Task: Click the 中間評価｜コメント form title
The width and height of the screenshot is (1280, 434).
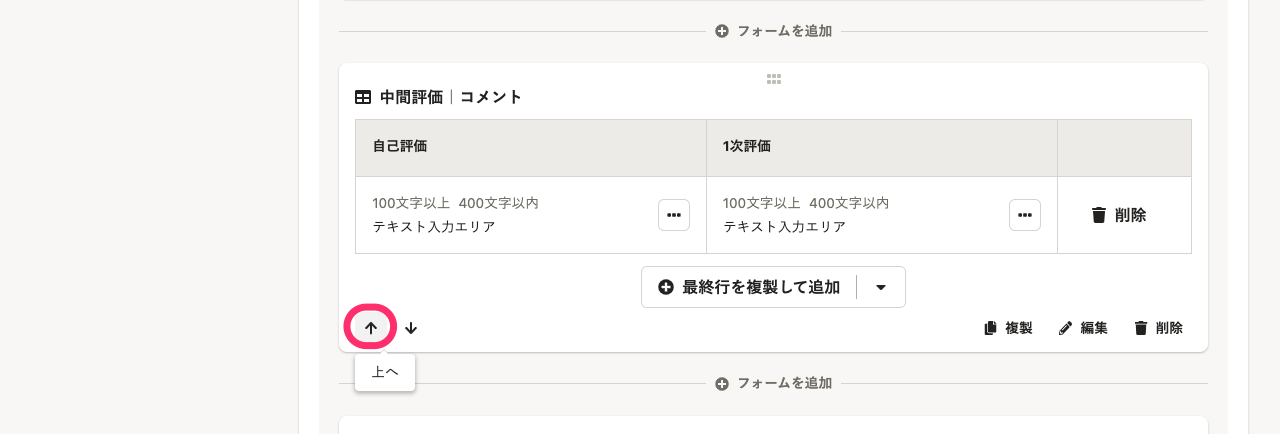Action: [x=451, y=97]
